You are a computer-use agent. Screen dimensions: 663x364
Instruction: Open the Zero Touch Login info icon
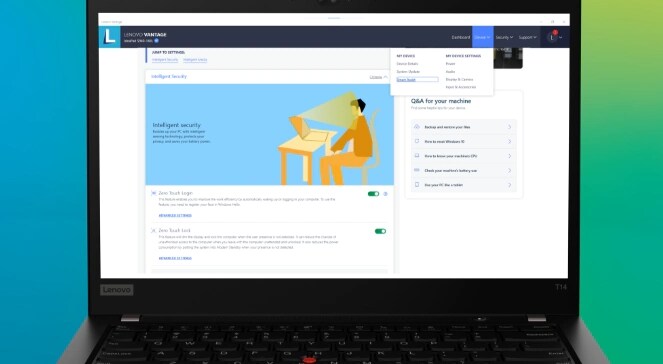click(385, 194)
